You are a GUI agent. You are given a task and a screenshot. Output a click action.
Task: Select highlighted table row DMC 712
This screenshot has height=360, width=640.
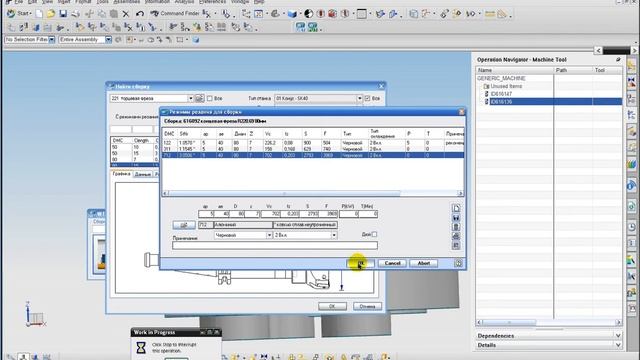pos(313,156)
